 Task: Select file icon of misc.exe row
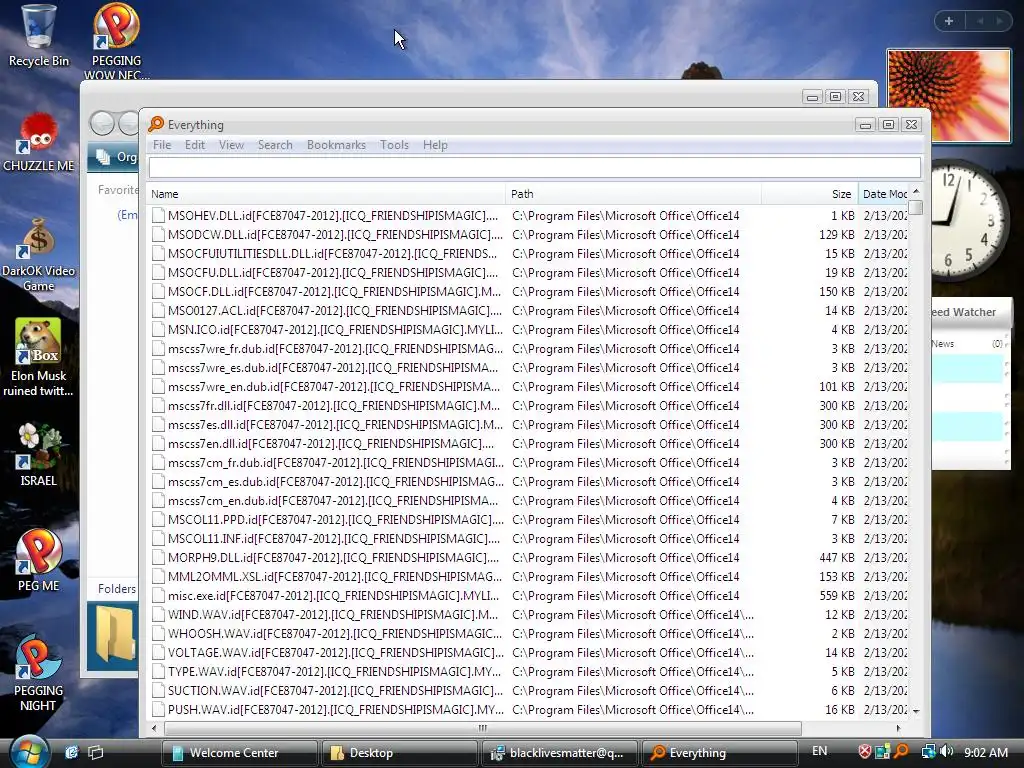(158, 596)
